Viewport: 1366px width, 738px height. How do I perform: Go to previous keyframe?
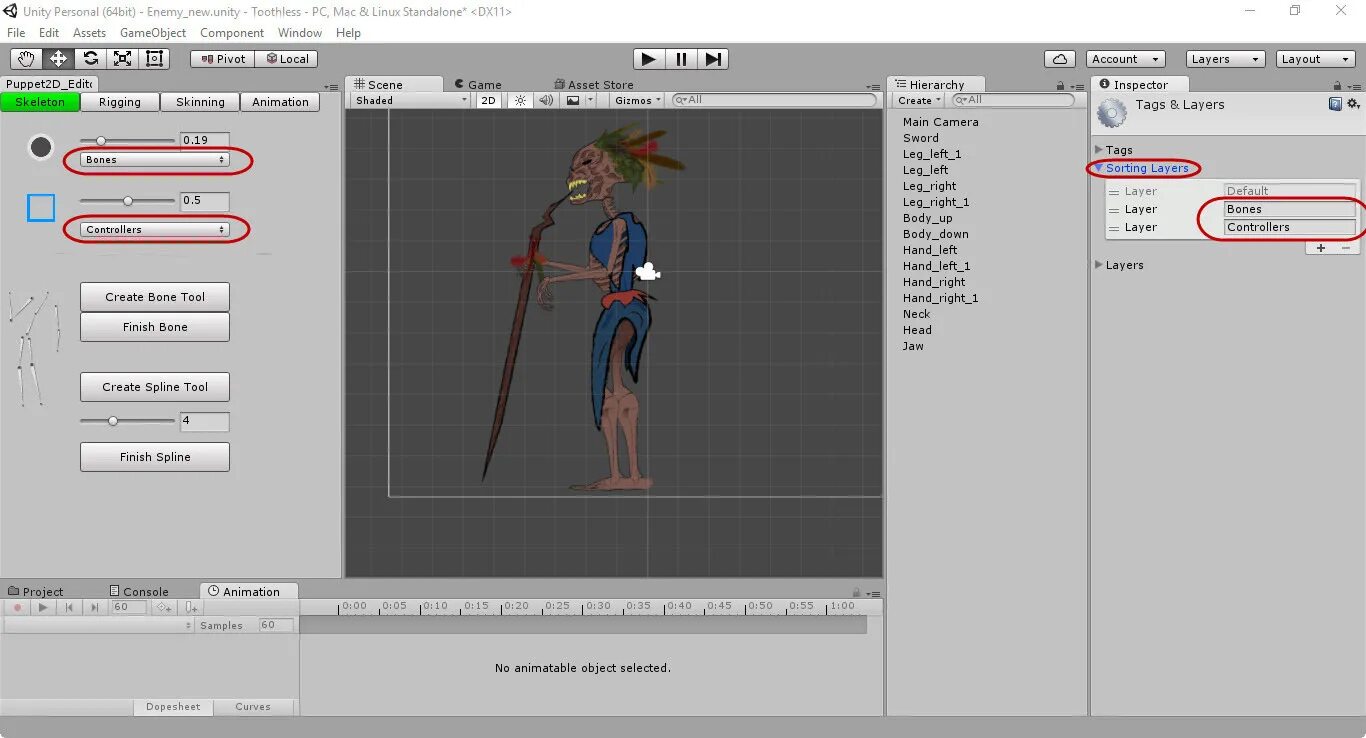[69, 607]
